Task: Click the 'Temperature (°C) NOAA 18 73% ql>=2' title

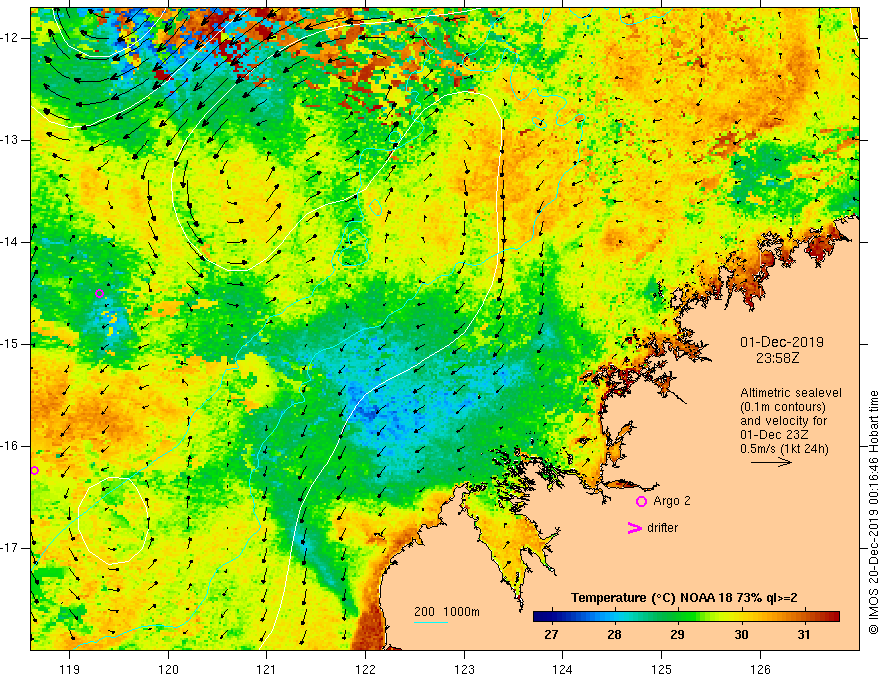Action: point(684,598)
